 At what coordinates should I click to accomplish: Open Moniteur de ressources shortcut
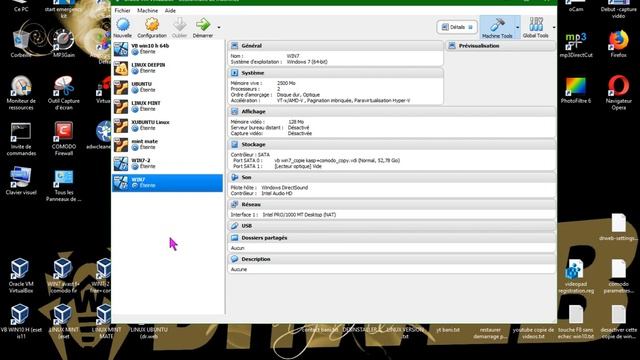[21, 93]
